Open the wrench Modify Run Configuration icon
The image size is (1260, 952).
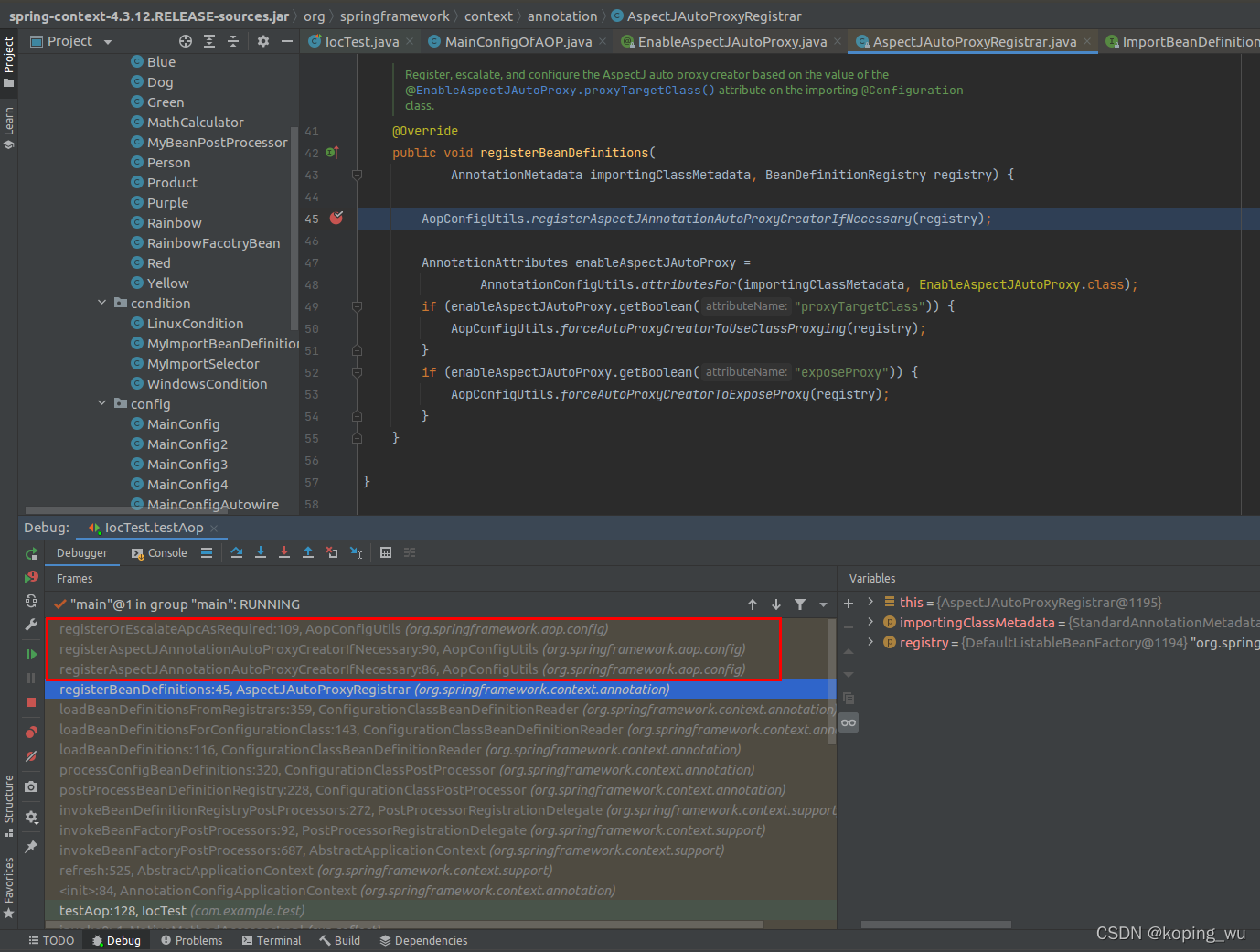[x=31, y=625]
